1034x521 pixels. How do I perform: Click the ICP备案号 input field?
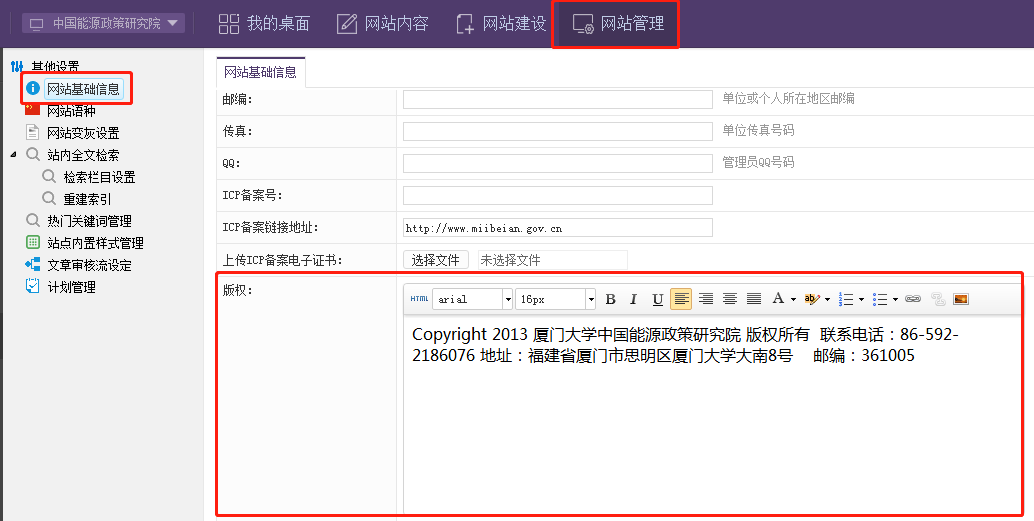click(x=557, y=195)
